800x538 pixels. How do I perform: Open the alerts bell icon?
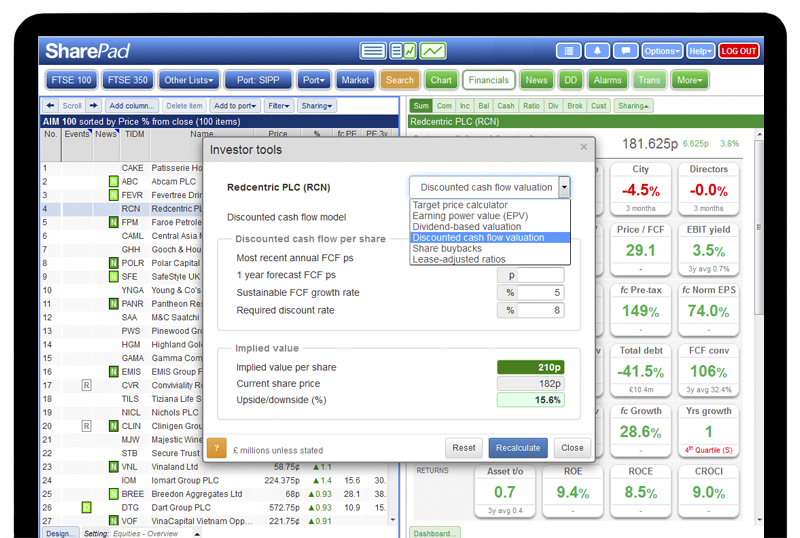click(598, 51)
